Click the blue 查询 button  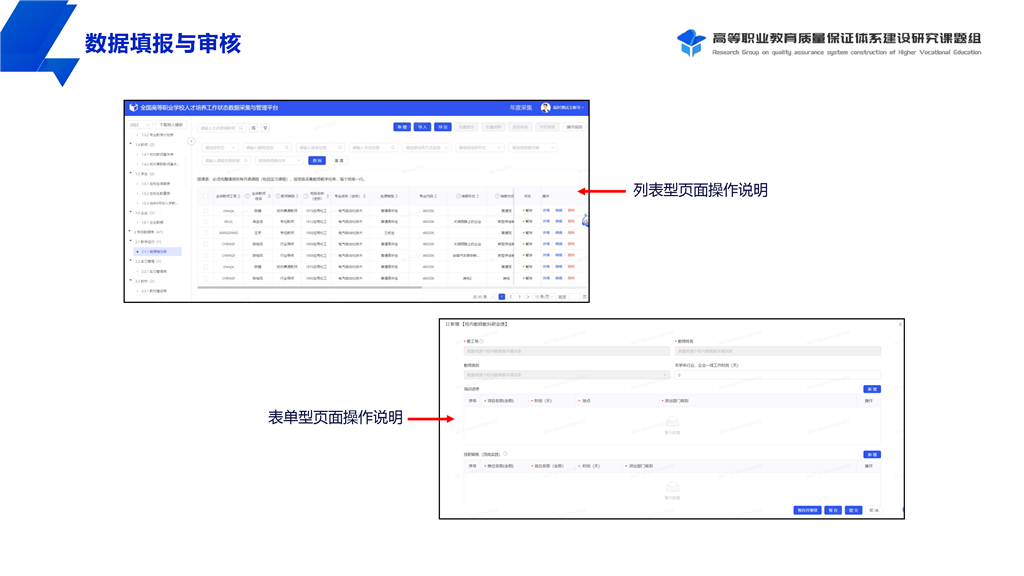point(317,161)
